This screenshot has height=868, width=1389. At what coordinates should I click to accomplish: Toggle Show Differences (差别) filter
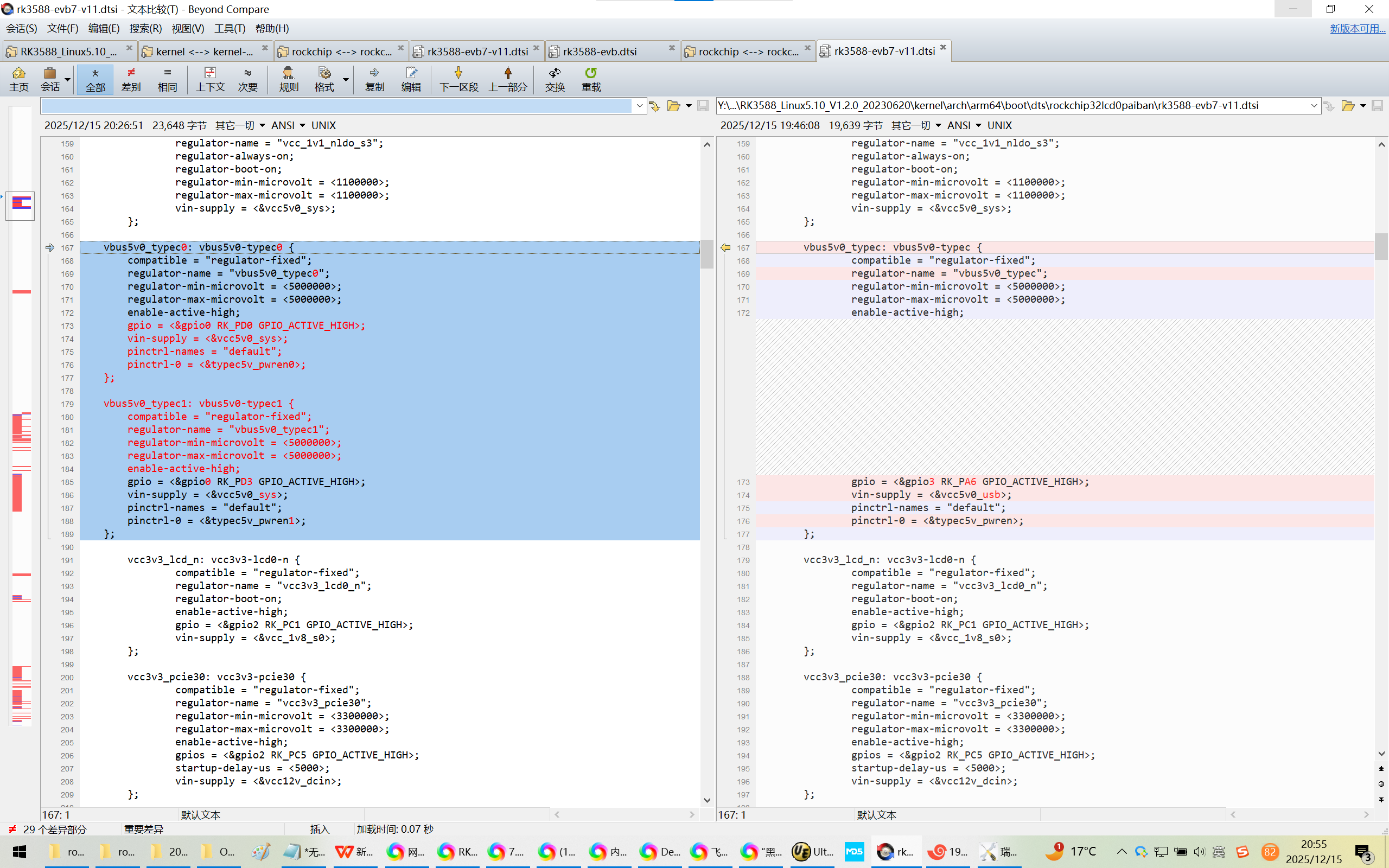point(131,79)
